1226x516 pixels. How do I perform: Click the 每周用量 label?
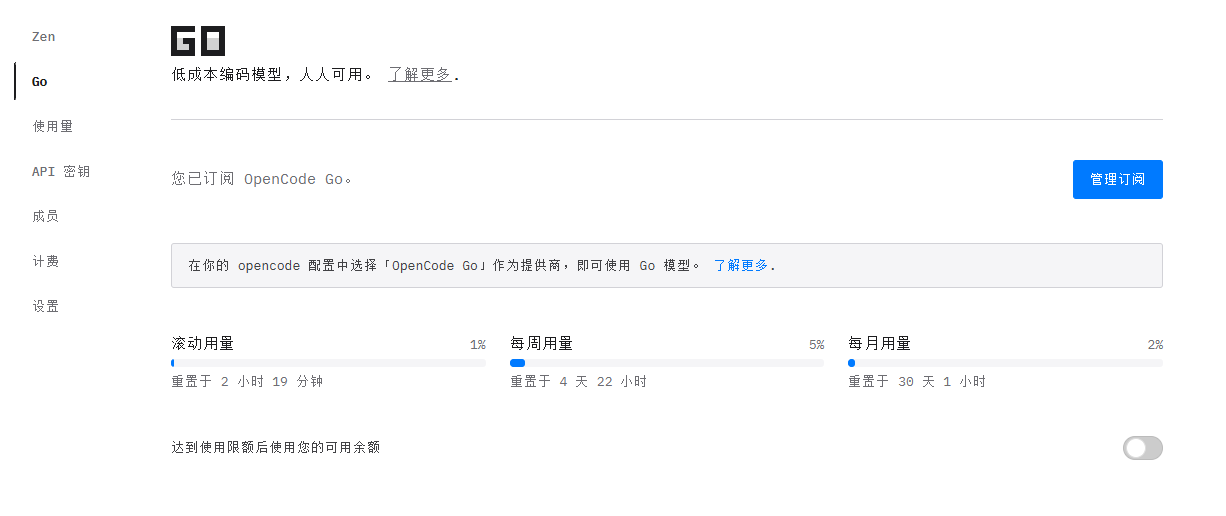(x=541, y=344)
